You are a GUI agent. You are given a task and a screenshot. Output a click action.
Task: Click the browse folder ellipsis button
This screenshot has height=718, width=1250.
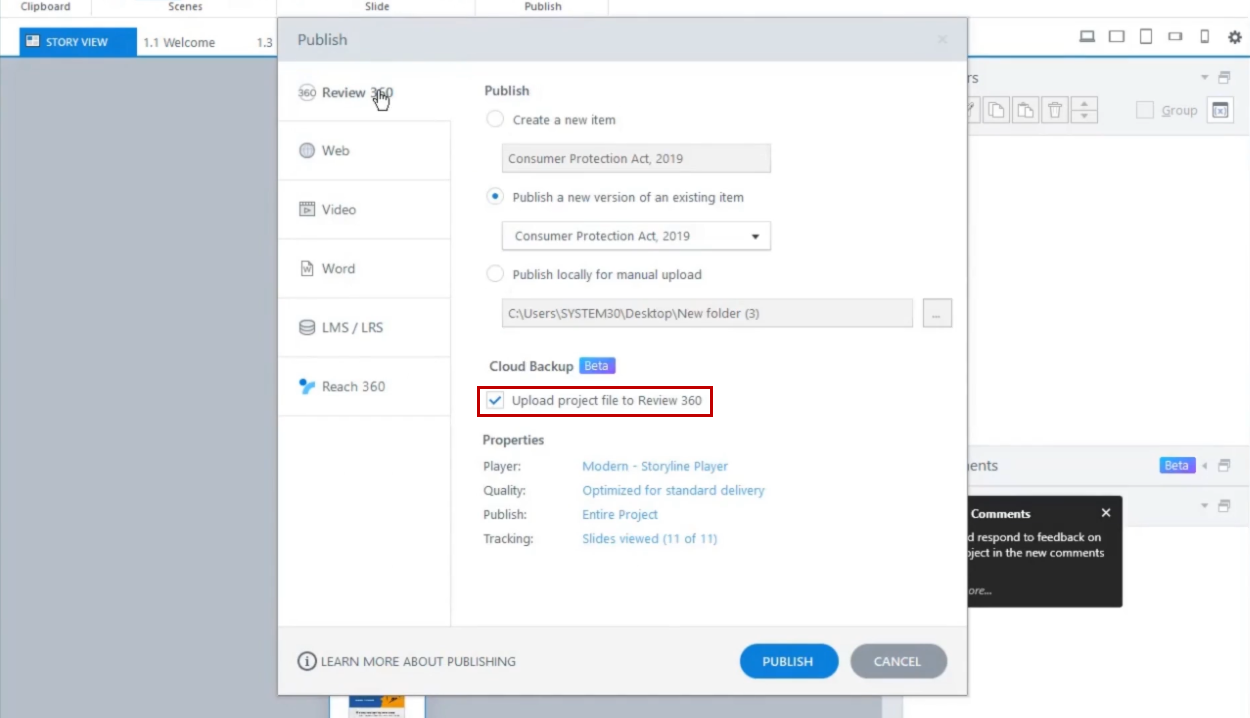tap(937, 313)
